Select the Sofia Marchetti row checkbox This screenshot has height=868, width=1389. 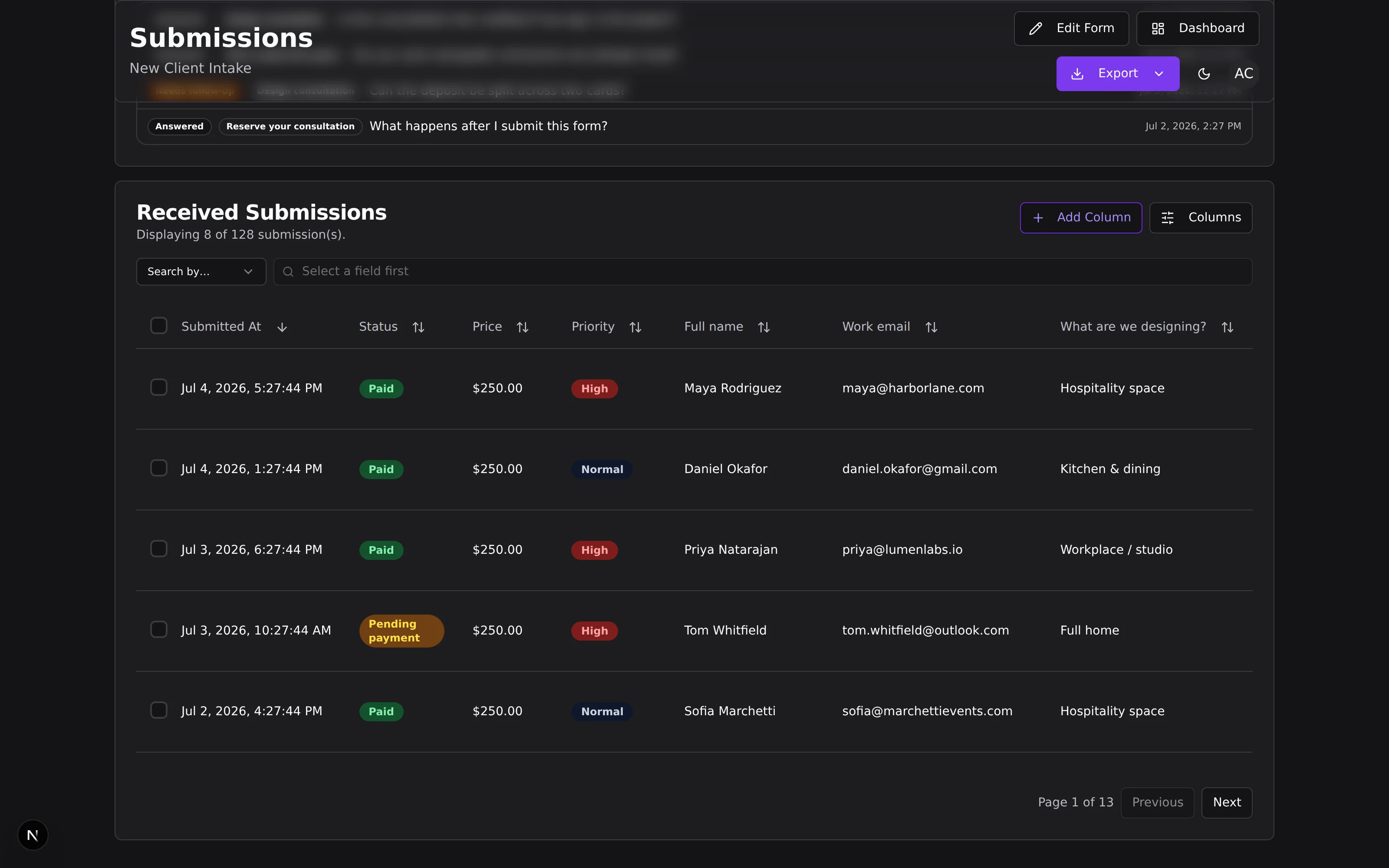[159, 710]
